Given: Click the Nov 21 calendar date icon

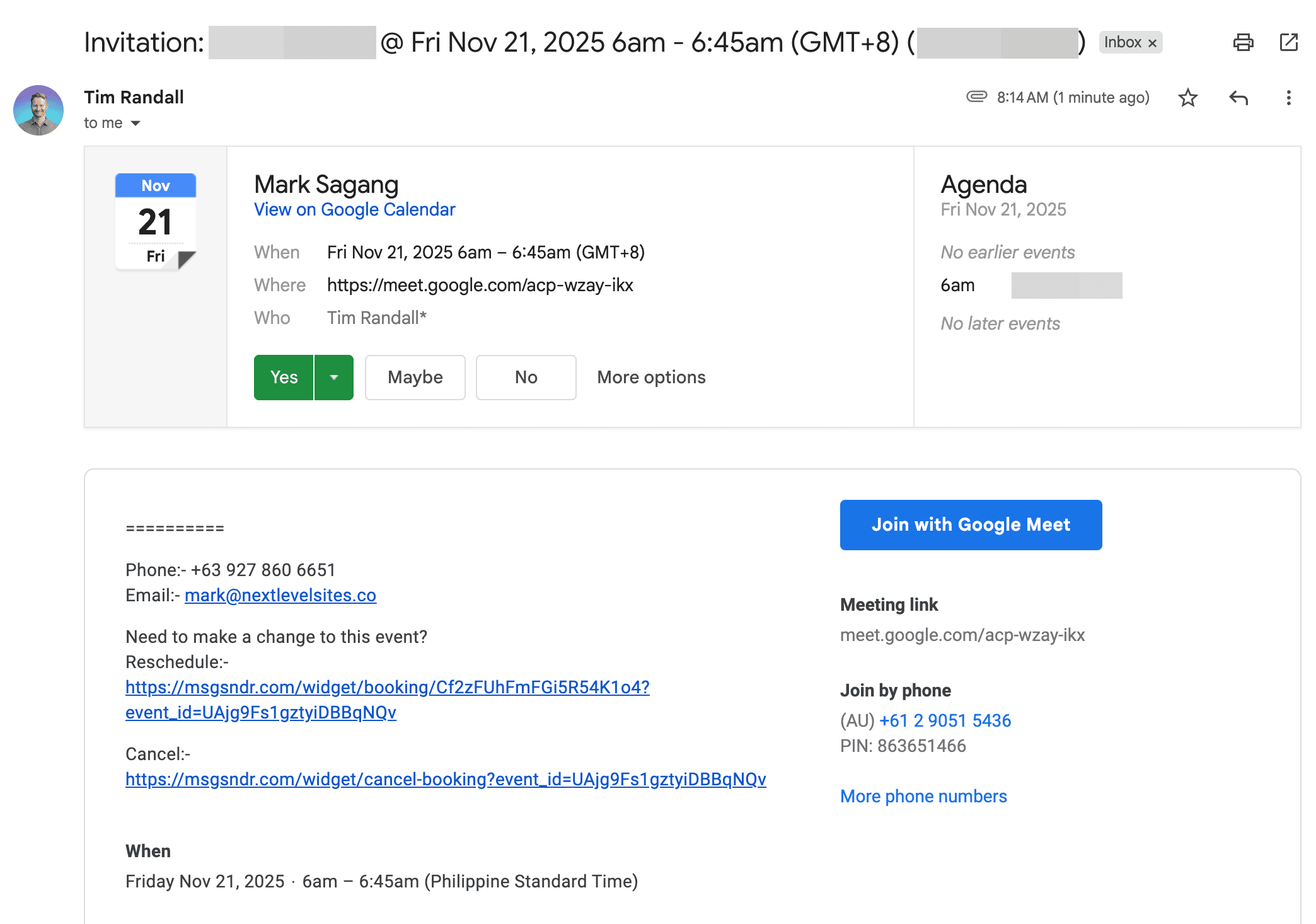Looking at the screenshot, I should [156, 221].
